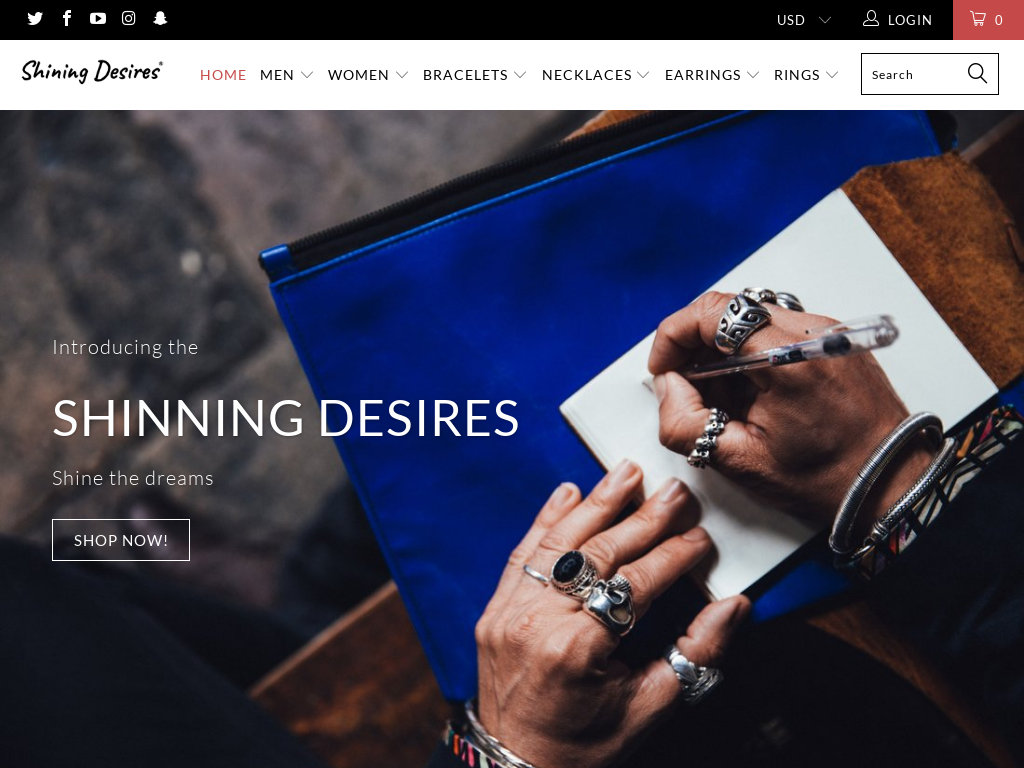This screenshot has height=768, width=1024.
Task: Open the shopping cart icon
Action: pyautogui.click(x=978, y=19)
